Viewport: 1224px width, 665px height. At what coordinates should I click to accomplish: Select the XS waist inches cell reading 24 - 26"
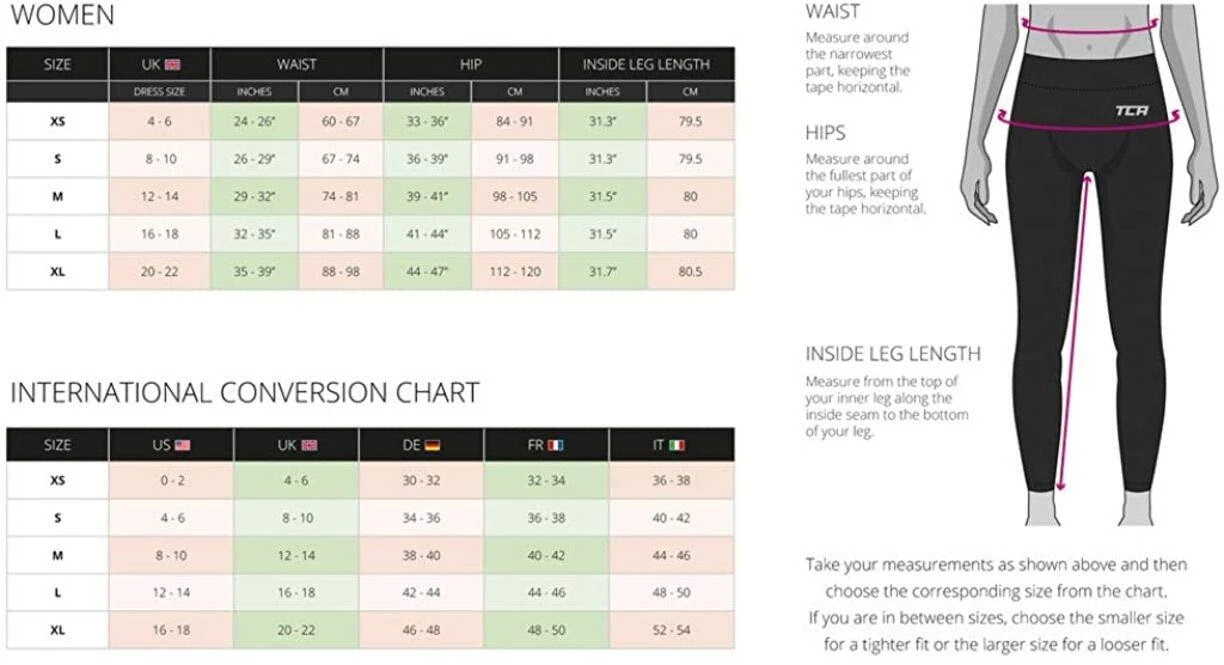pos(255,122)
